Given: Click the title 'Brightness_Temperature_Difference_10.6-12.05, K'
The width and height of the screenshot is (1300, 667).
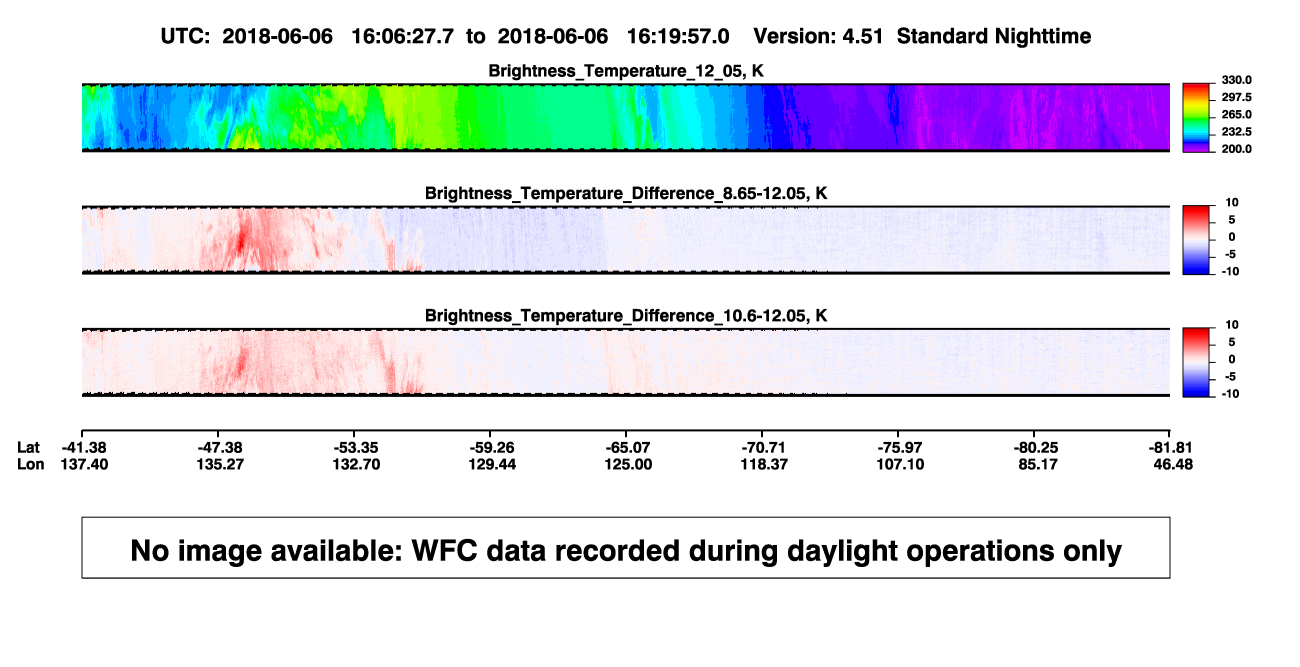Looking at the screenshot, I should 626,316.
